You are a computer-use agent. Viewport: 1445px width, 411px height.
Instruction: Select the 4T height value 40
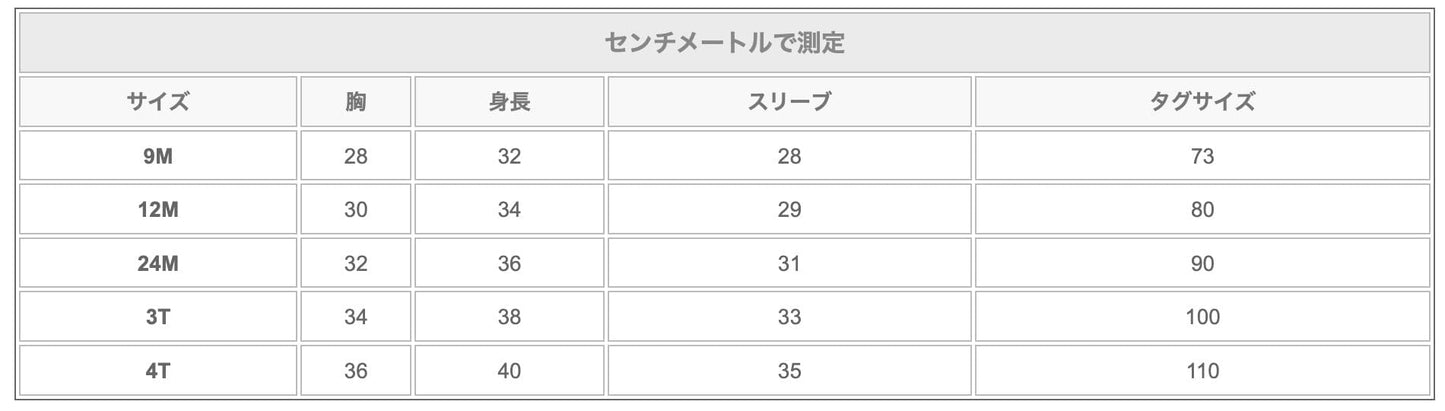coord(509,371)
